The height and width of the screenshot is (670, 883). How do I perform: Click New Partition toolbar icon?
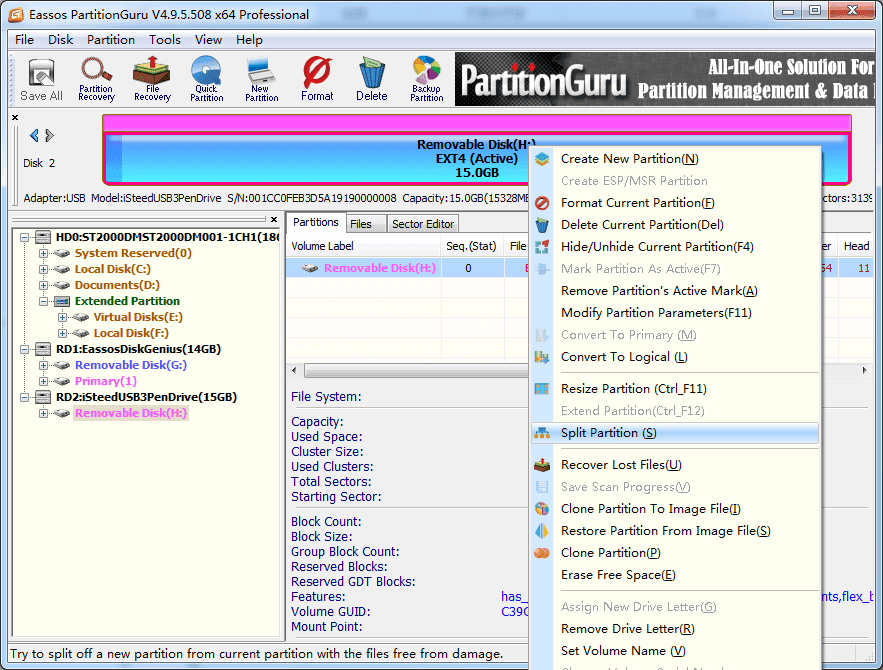pos(261,80)
